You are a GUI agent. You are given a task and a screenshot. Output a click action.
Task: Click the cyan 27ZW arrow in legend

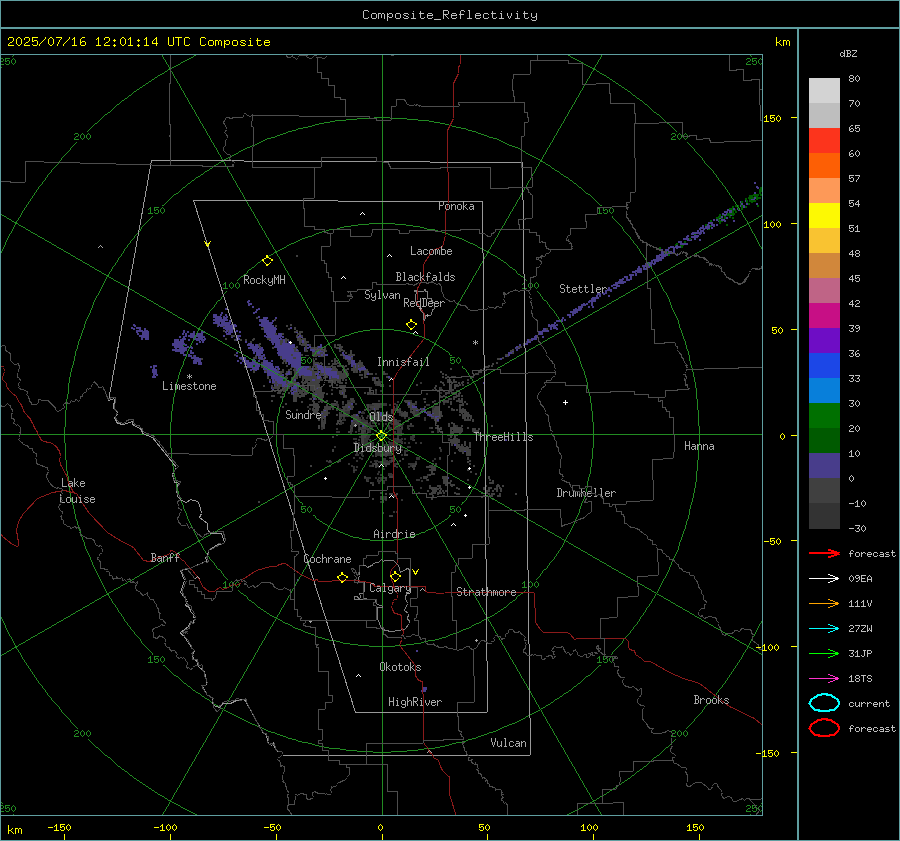point(824,629)
